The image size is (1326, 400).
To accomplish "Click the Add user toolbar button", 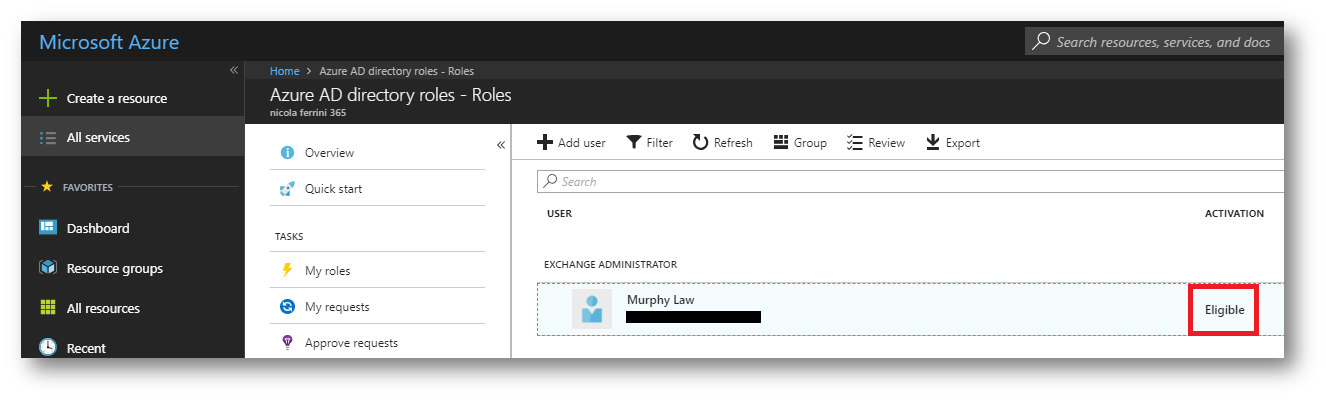I will click(x=572, y=143).
